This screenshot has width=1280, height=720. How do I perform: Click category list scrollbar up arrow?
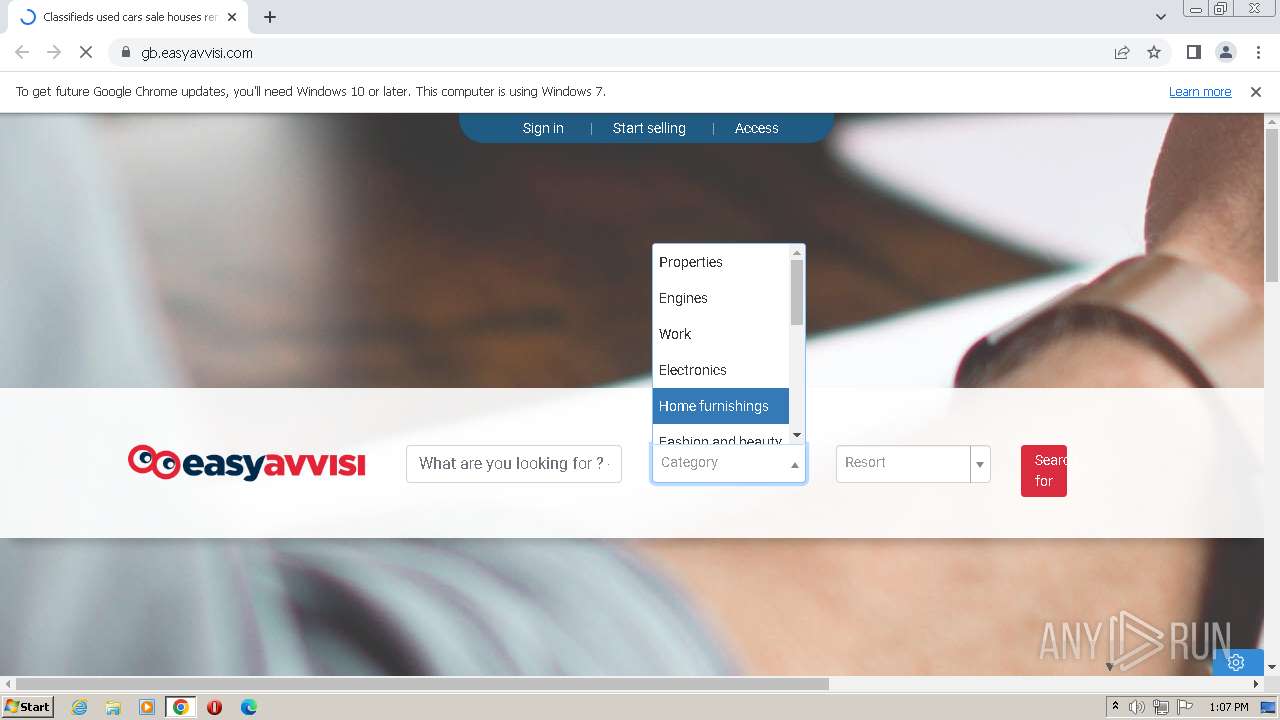(x=797, y=253)
